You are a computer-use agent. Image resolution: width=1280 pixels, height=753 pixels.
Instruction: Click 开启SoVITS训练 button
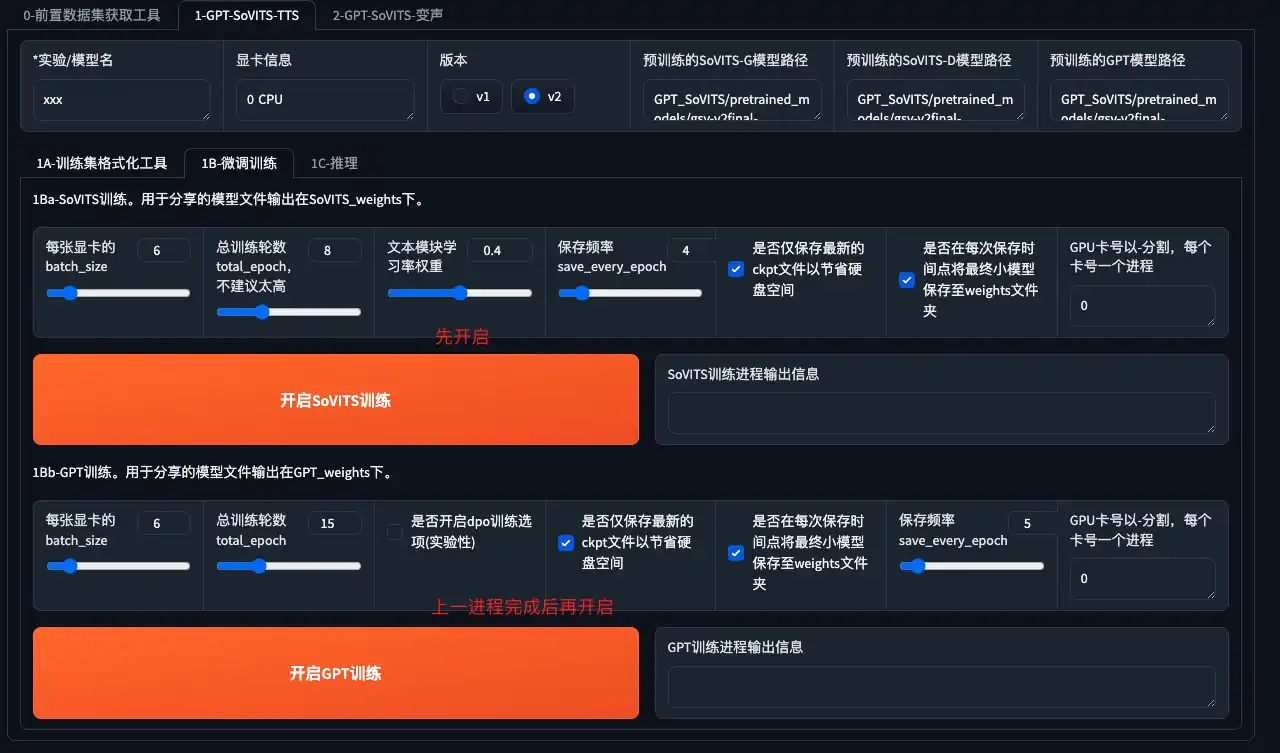pos(335,400)
